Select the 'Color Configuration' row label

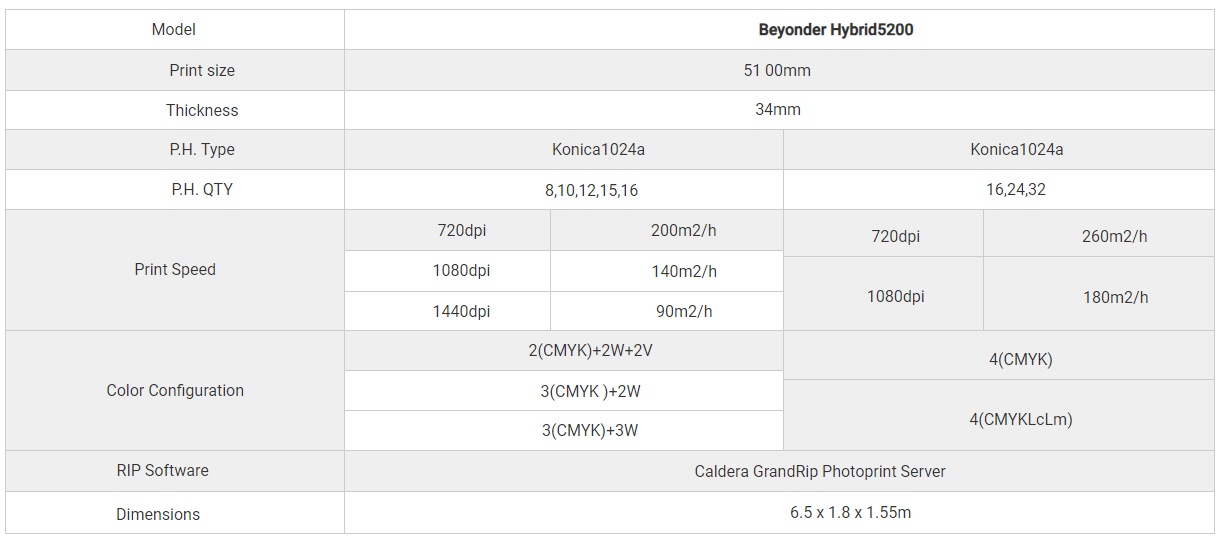[x=174, y=391]
